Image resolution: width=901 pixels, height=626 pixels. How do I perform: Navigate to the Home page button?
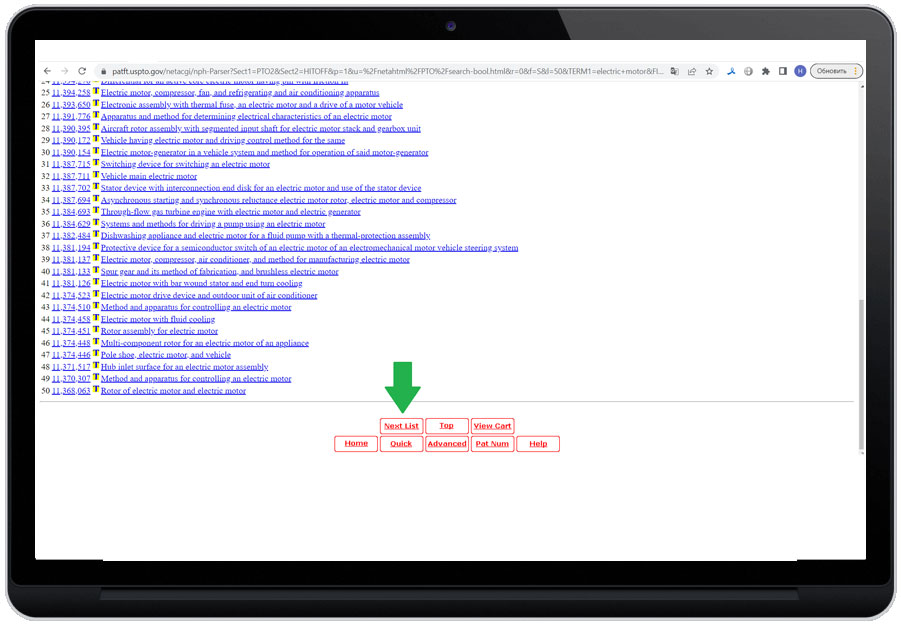point(356,444)
